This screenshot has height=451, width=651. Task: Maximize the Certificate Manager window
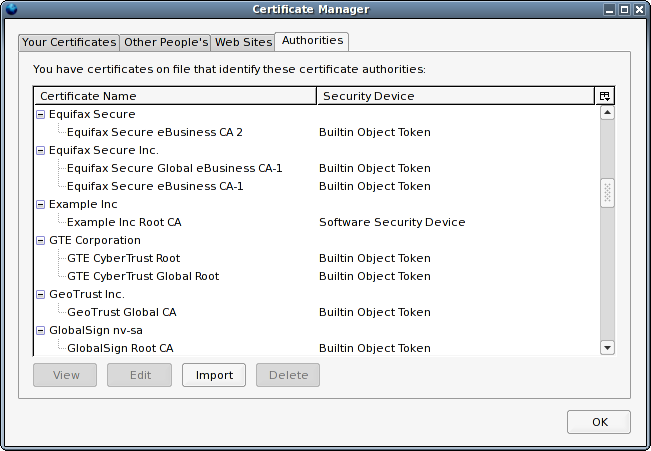[x=624, y=9]
